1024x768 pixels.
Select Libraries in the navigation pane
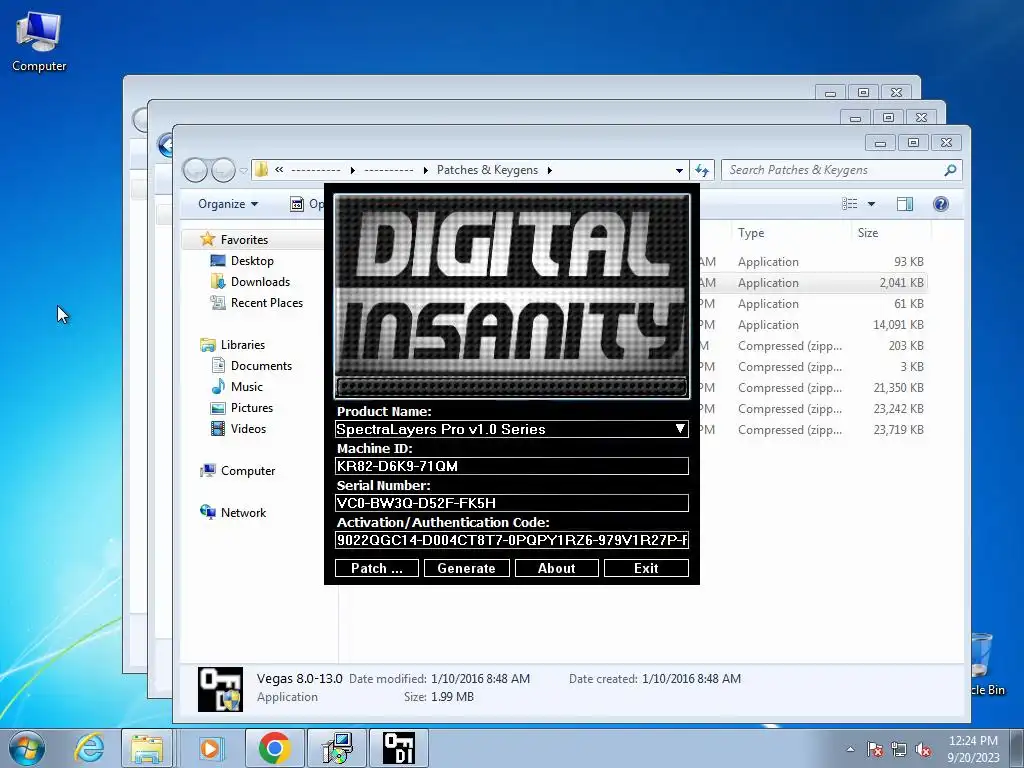[242, 345]
